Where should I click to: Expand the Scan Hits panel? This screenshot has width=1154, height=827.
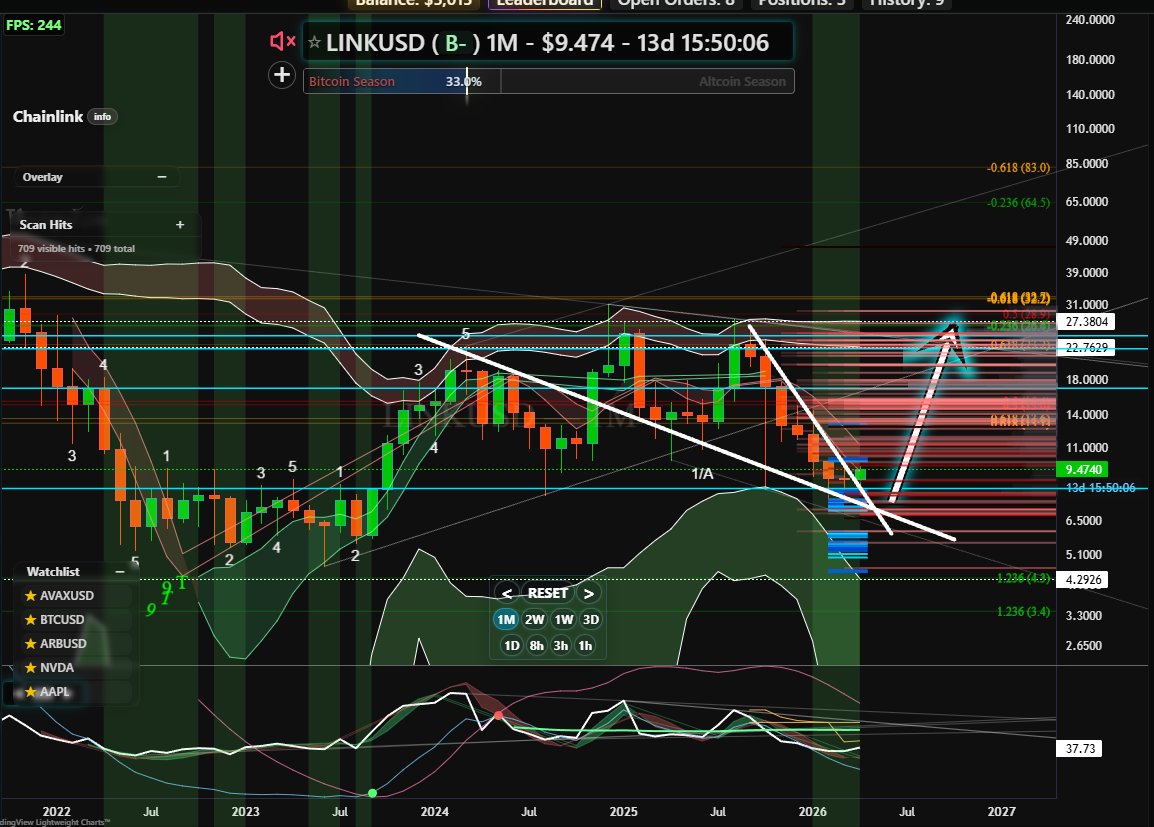[180, 225]
